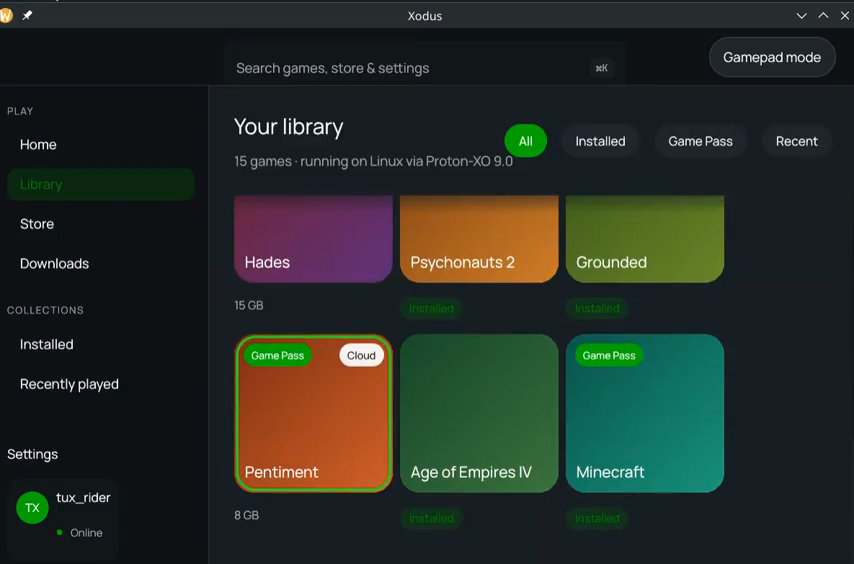Click the Online status indicator
Screen dimensions: 854x564
tap(80, 533)
